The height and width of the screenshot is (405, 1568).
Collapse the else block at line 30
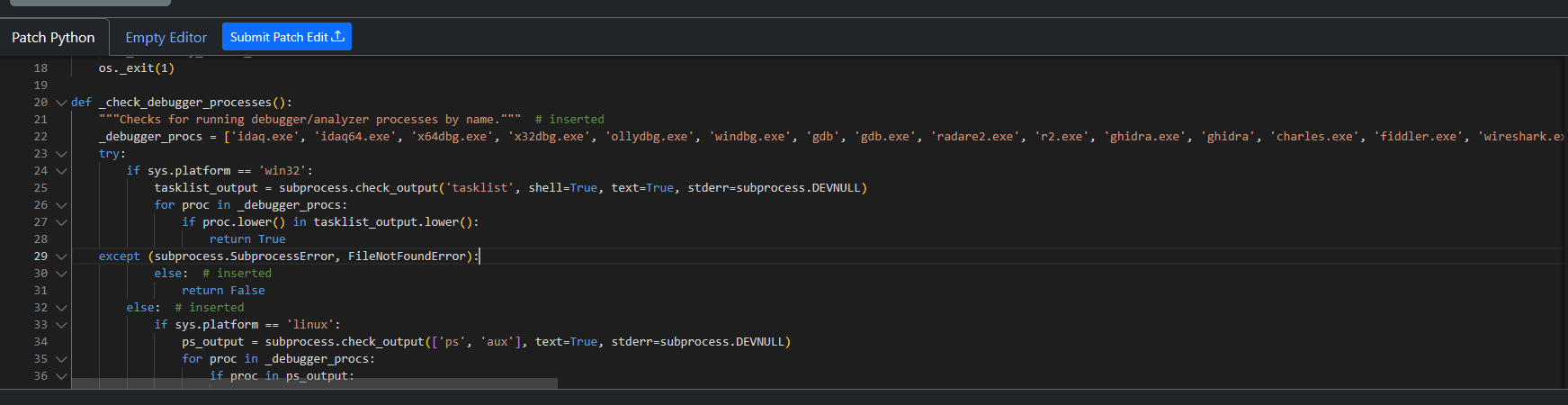pyautogui.click(x=61, y=274)
